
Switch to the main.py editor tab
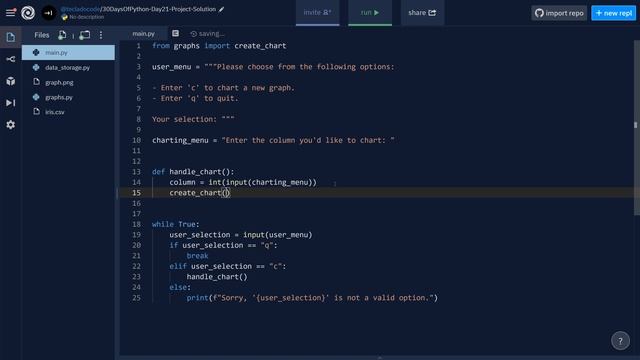143,33
